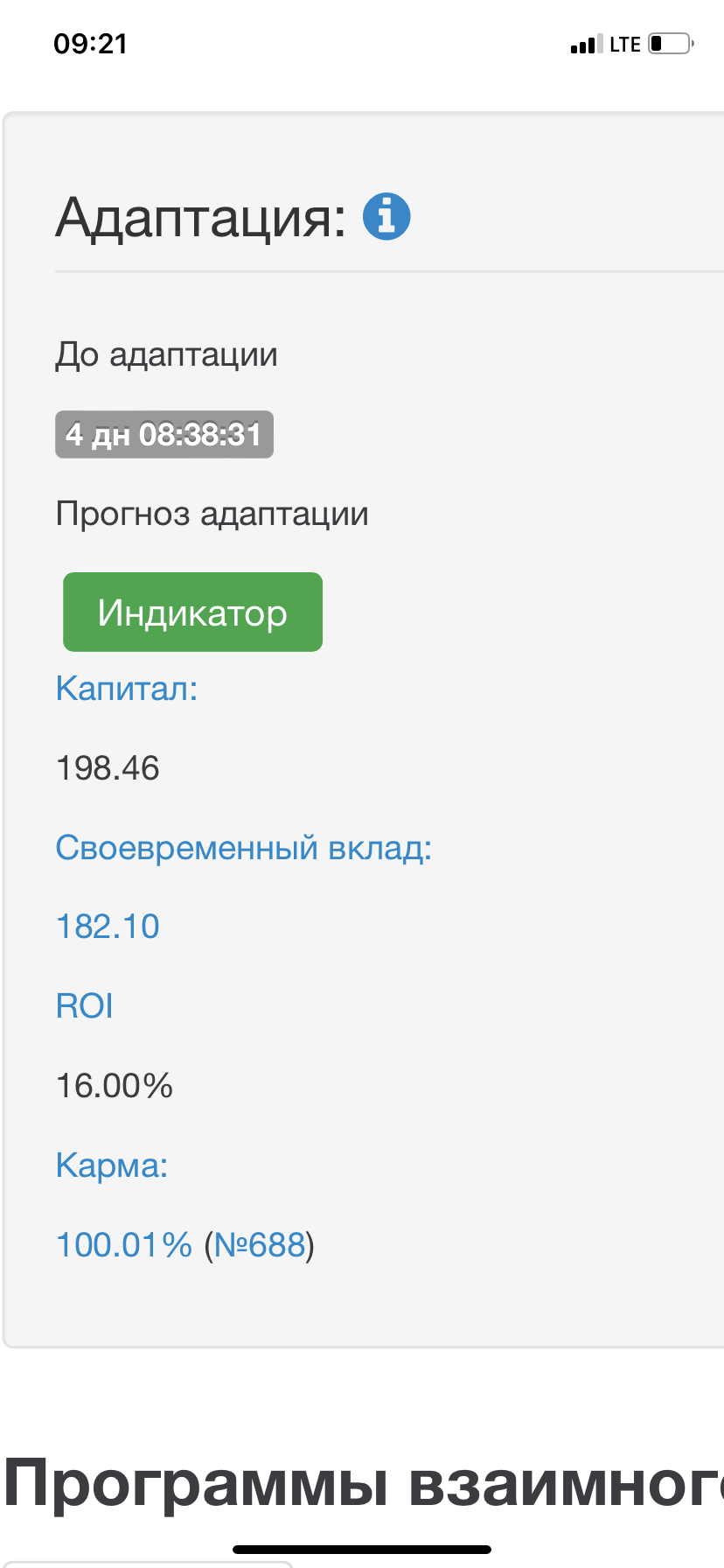Tap the blue info icon beside Адаптация
The width and height of the screenshot is (724, 1568).
pyautogui.click(x=386, y=216)
